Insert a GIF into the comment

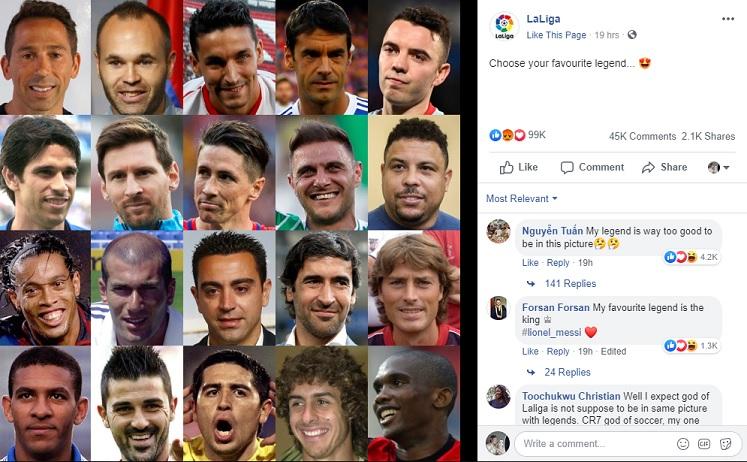pyautogui.click(x=704, y=443)
